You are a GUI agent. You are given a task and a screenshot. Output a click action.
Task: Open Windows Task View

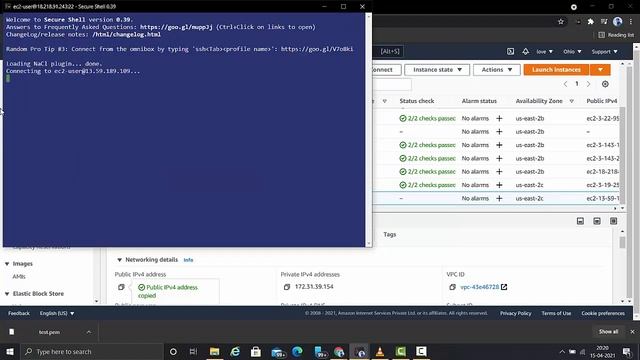[x=193, y=351]
